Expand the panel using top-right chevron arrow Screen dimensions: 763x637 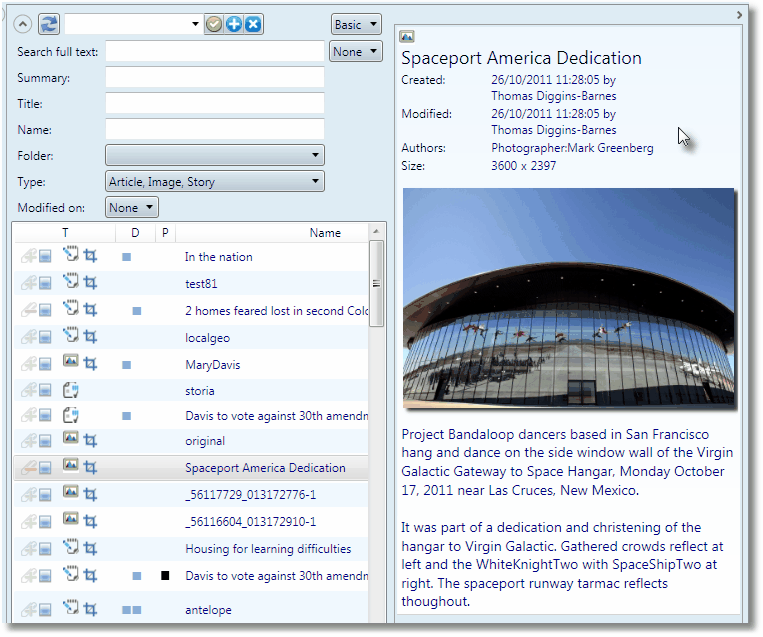tap(739, 15)
